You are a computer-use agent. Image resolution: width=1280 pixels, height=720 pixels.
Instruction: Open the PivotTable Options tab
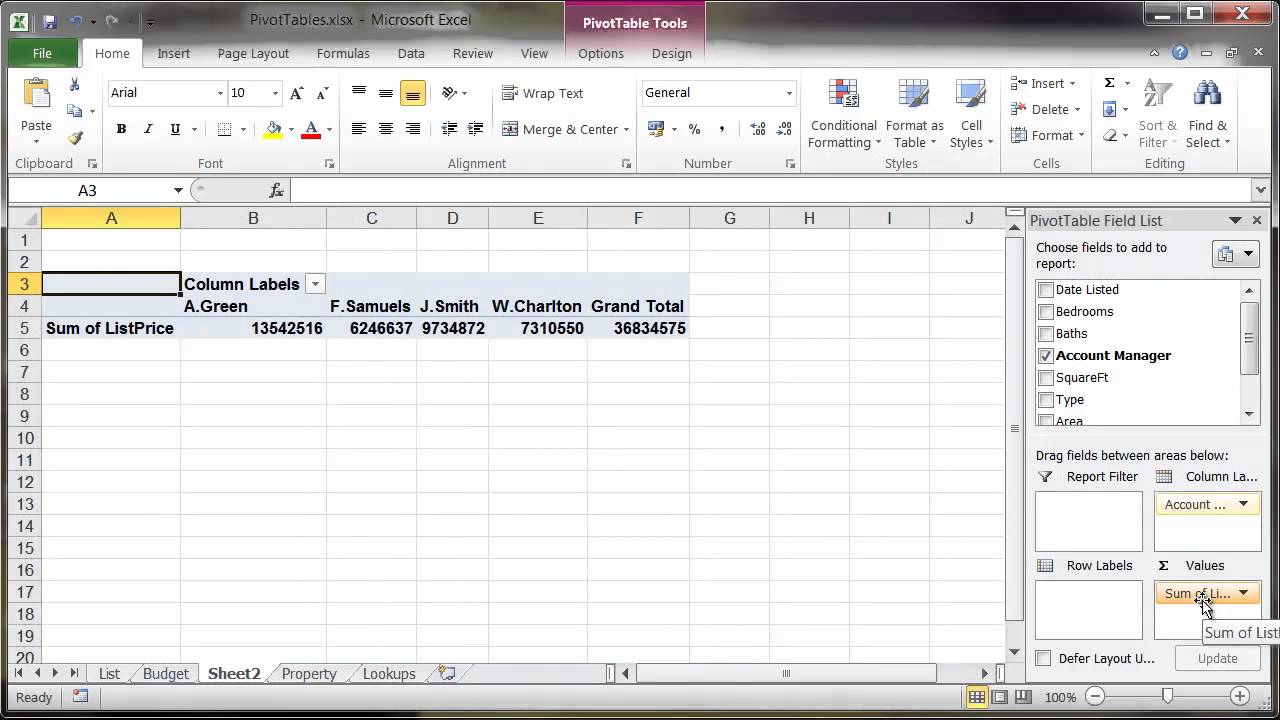[601, 53]
